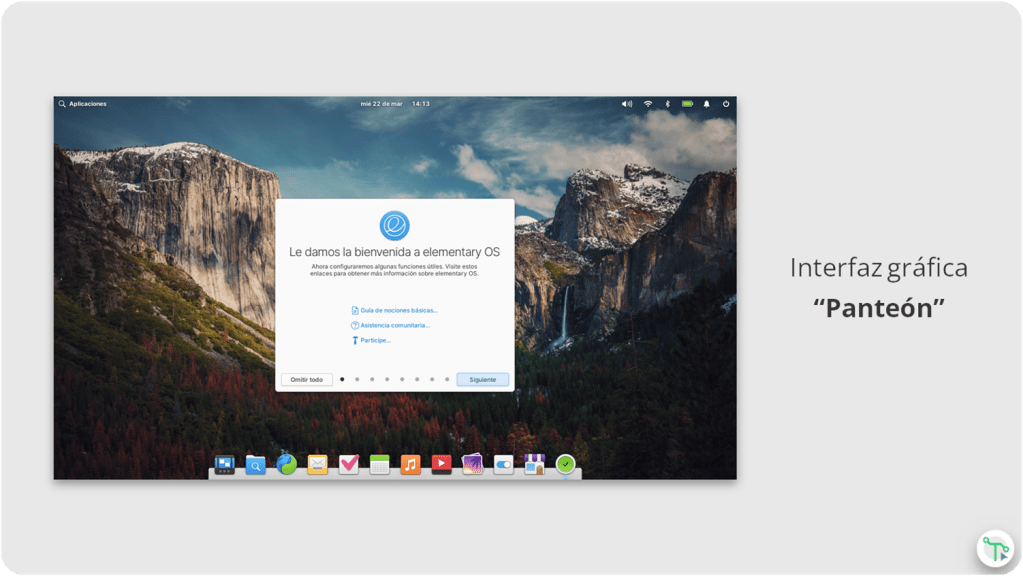
Task: Open Multitasking View from the dock
Action: pos(225,465)
